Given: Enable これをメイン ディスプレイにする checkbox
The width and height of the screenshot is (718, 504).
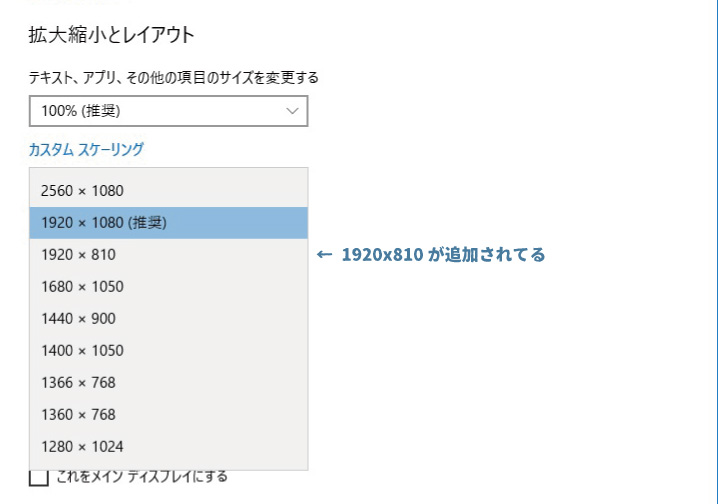Looking at the screenshot, I should click(39, 477).
